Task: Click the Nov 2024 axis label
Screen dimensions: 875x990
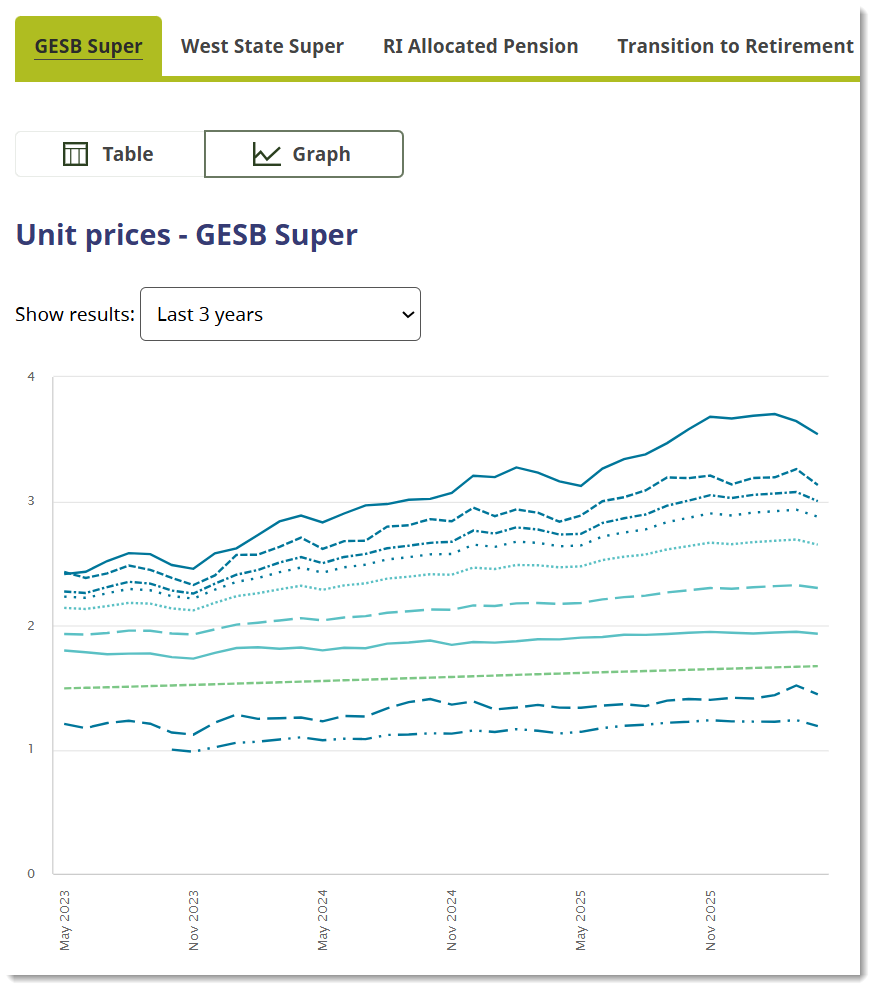Action: (x=451, y=920)
